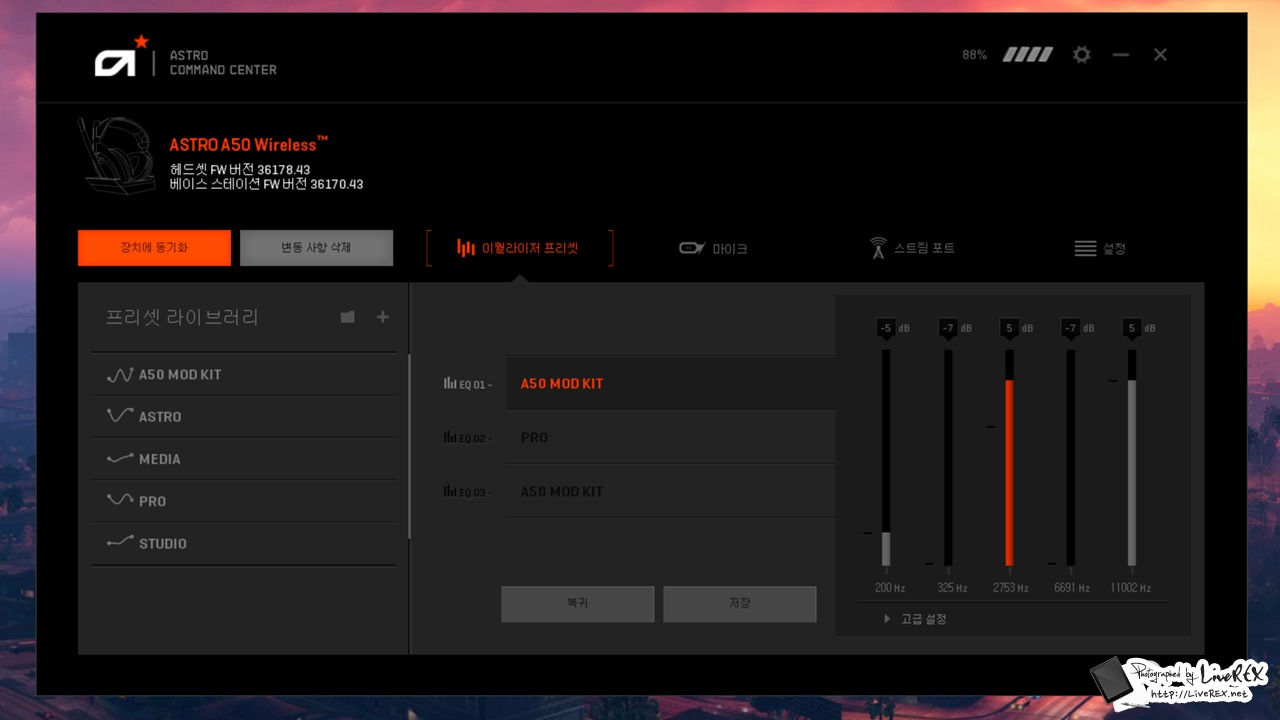Click the 6691 Hz equalizer slider

pyautogui.click(x=1071, y=458)
